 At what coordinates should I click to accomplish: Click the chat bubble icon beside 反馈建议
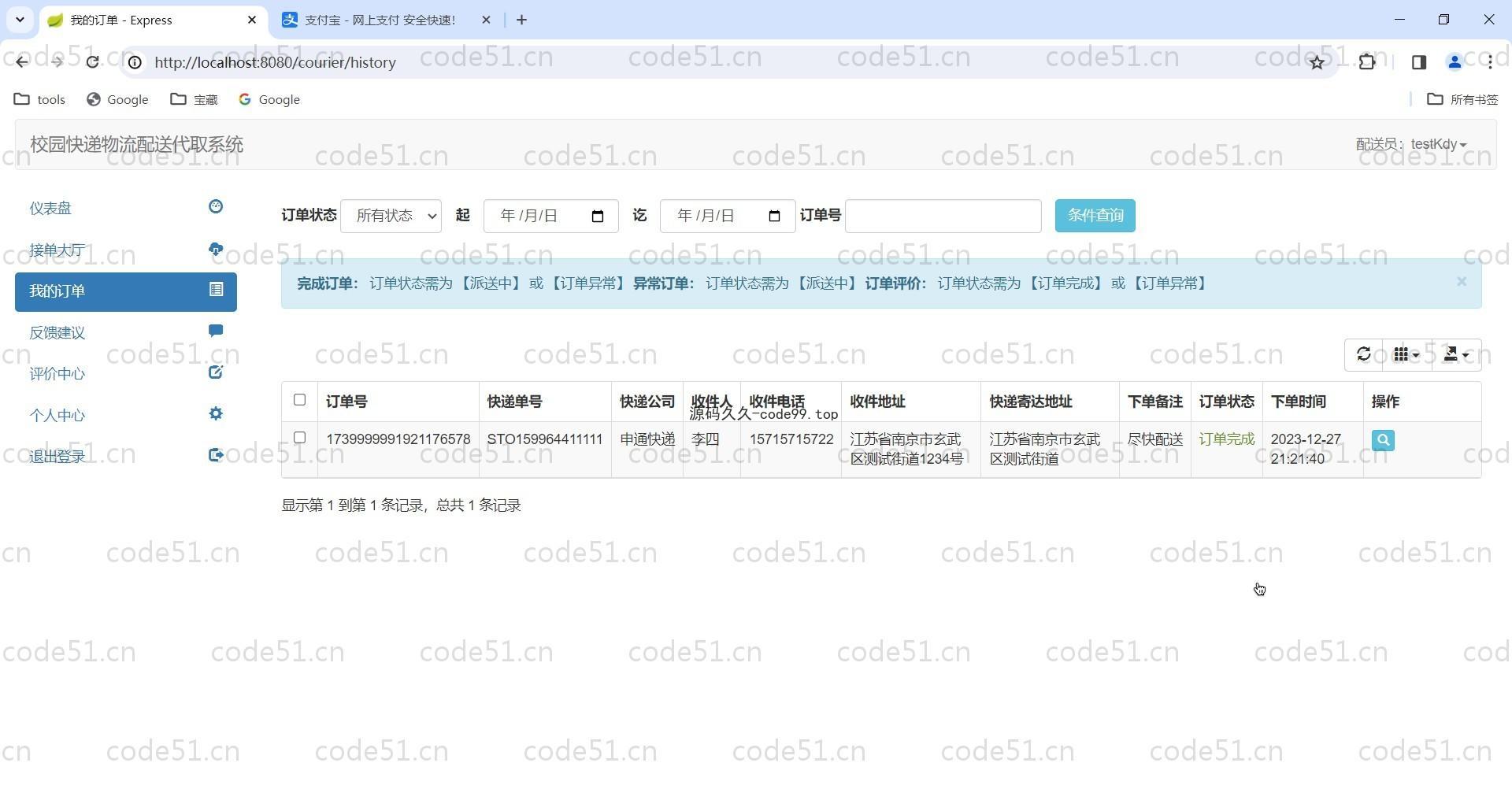pyautogui.click(x=216, y=331)
